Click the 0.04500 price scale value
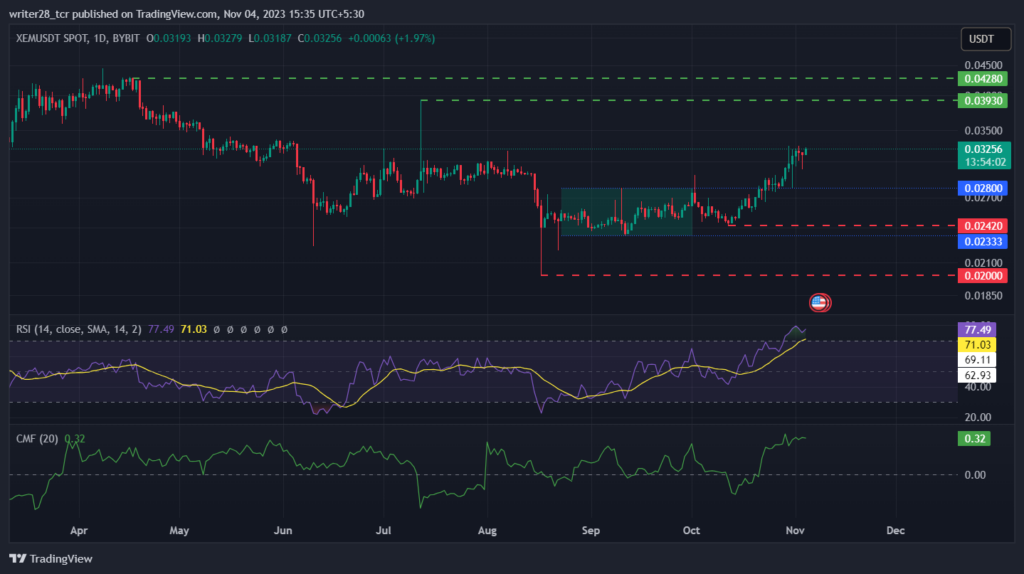This screenshot has height=574, width=1024. pos(983,65)
